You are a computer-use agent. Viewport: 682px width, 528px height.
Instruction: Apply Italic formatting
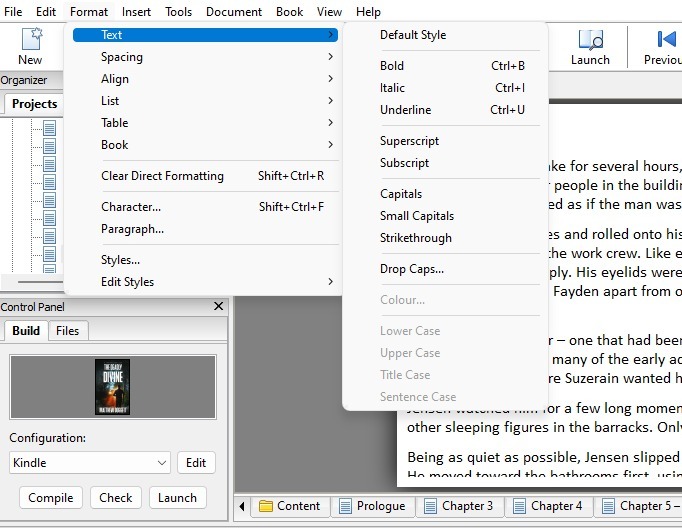pos(445,88)
